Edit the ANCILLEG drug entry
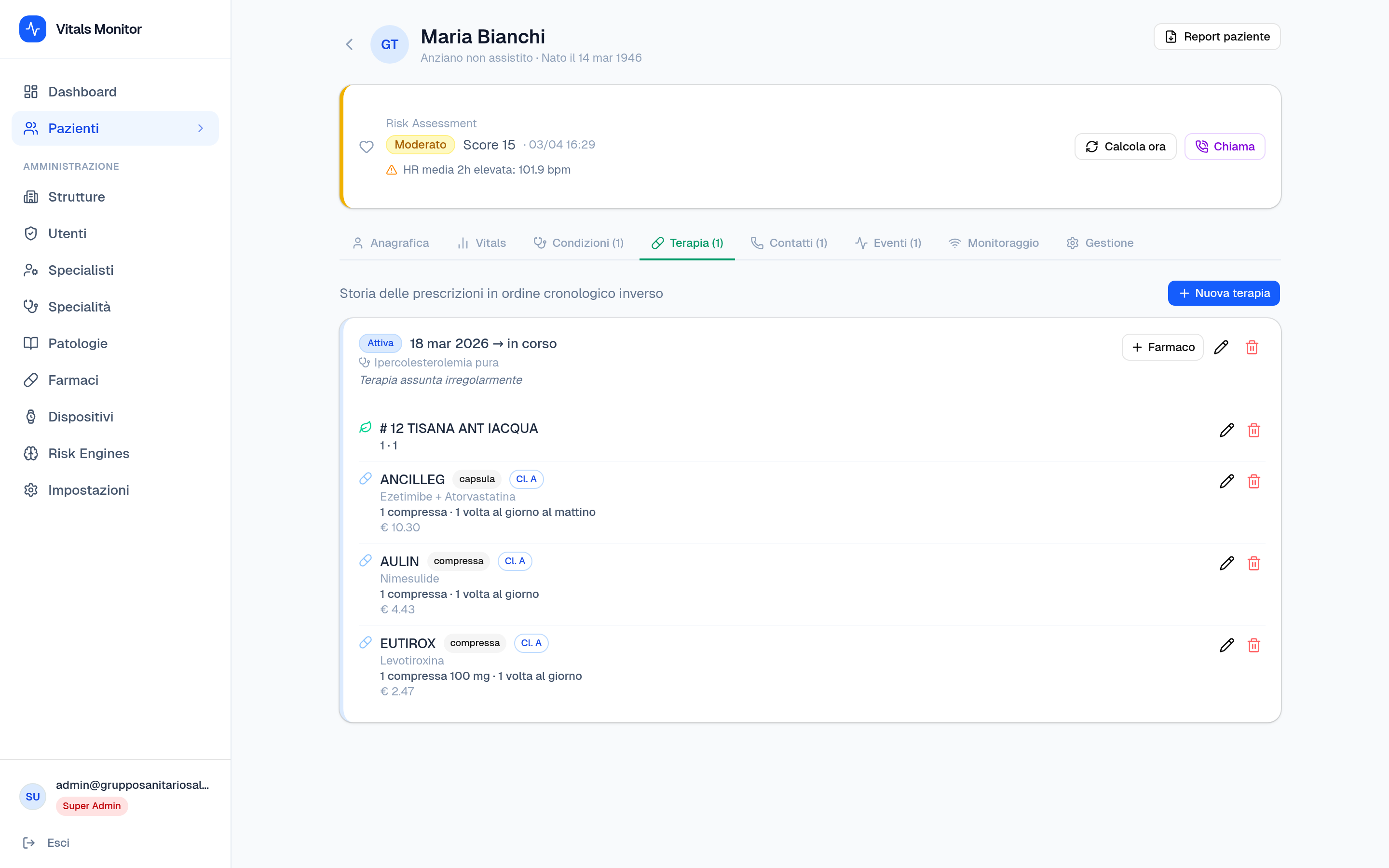 coord(1226,482)
